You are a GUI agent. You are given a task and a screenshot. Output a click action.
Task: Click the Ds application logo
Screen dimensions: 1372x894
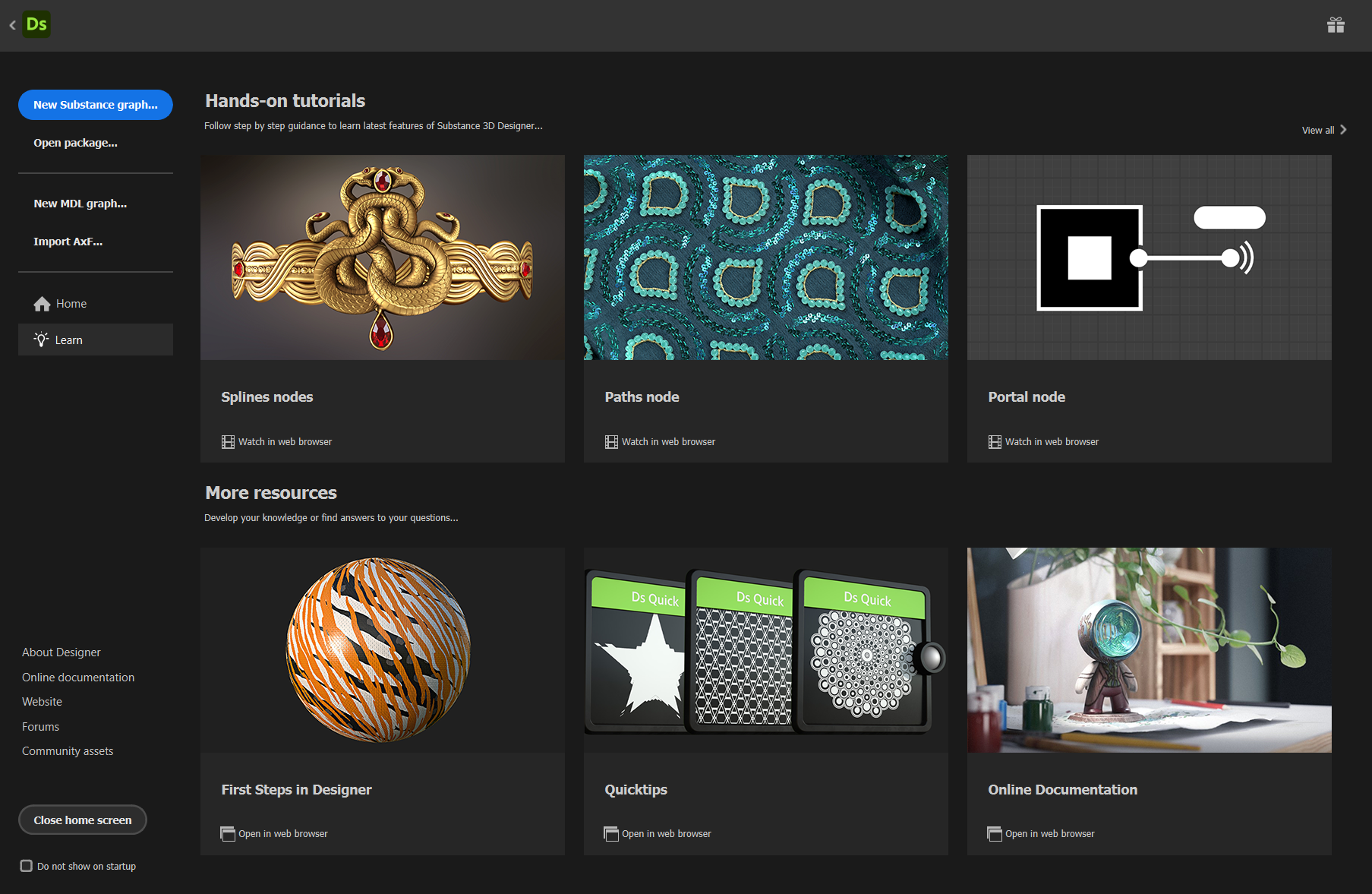(36, 24)
